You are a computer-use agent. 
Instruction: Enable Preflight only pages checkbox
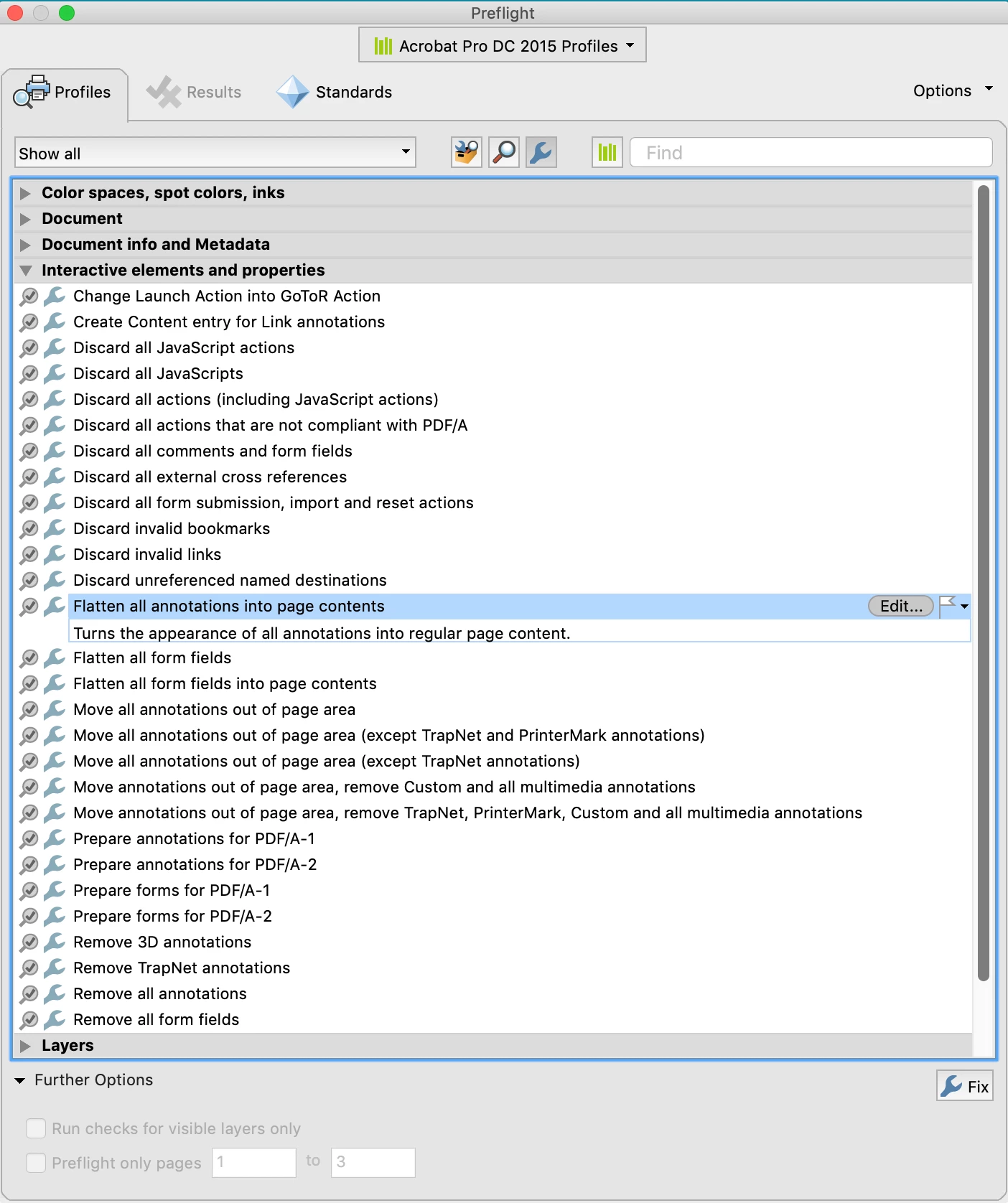[x=36, y=1163]
